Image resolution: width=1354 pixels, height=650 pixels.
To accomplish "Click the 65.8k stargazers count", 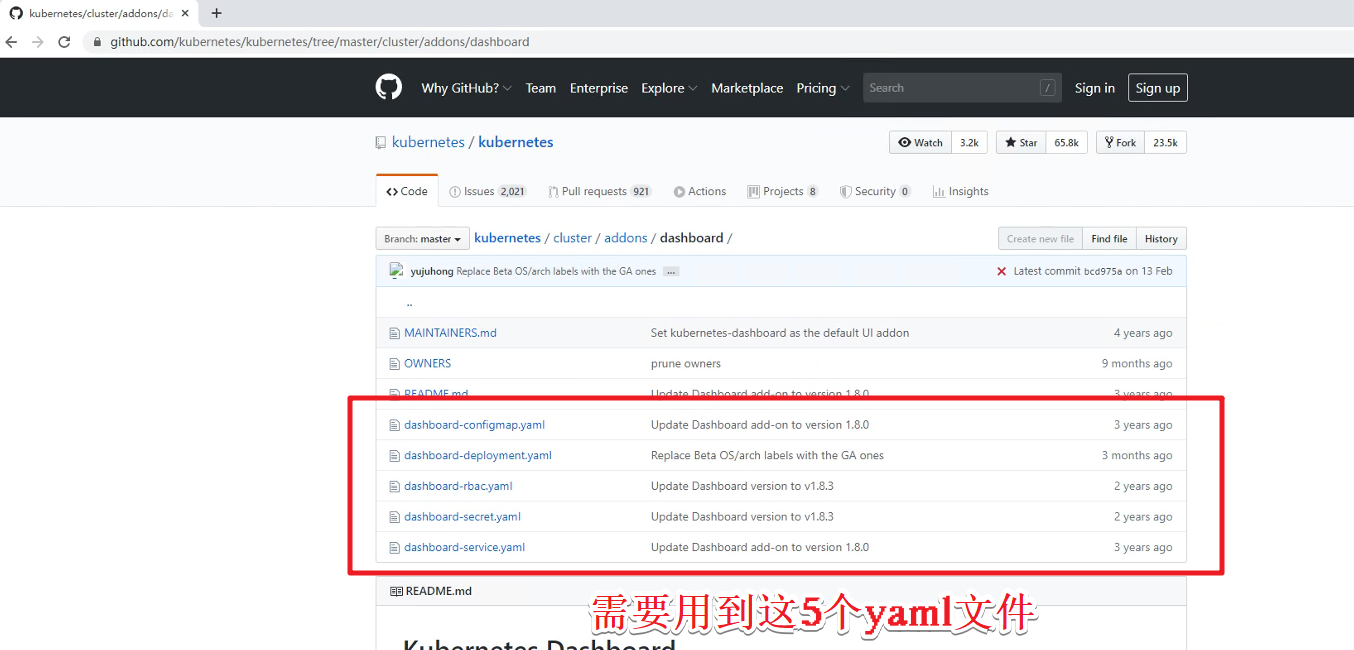I will (x=1066, y=143).
